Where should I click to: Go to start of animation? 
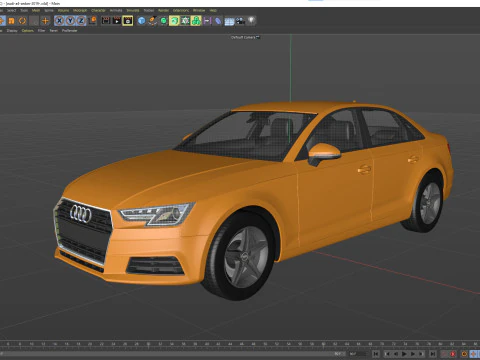tap(376, 354)
